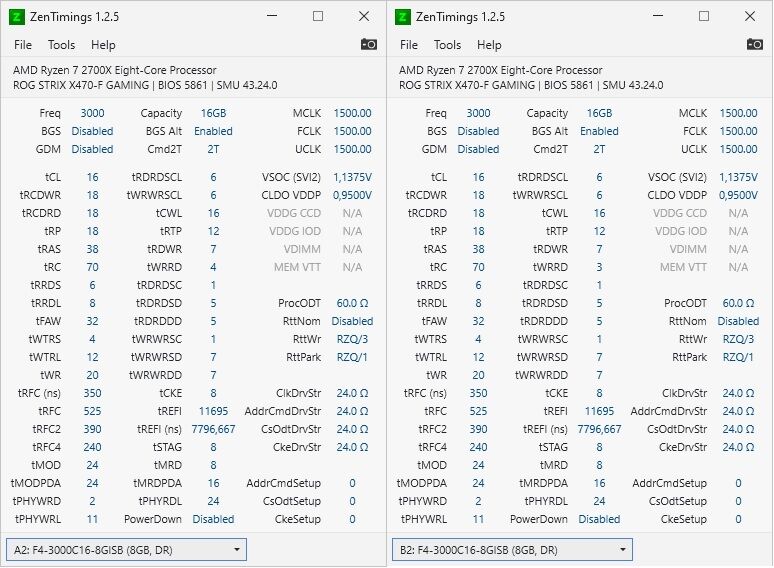Click the tPHYRDL value 24 in right window

click(x=599, y=501)
